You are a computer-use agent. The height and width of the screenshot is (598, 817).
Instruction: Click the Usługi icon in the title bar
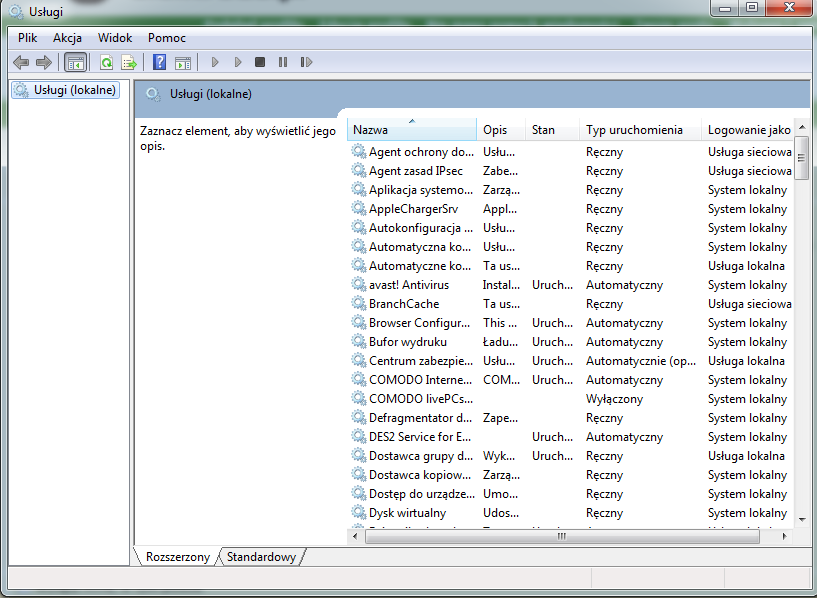(16, 11)
